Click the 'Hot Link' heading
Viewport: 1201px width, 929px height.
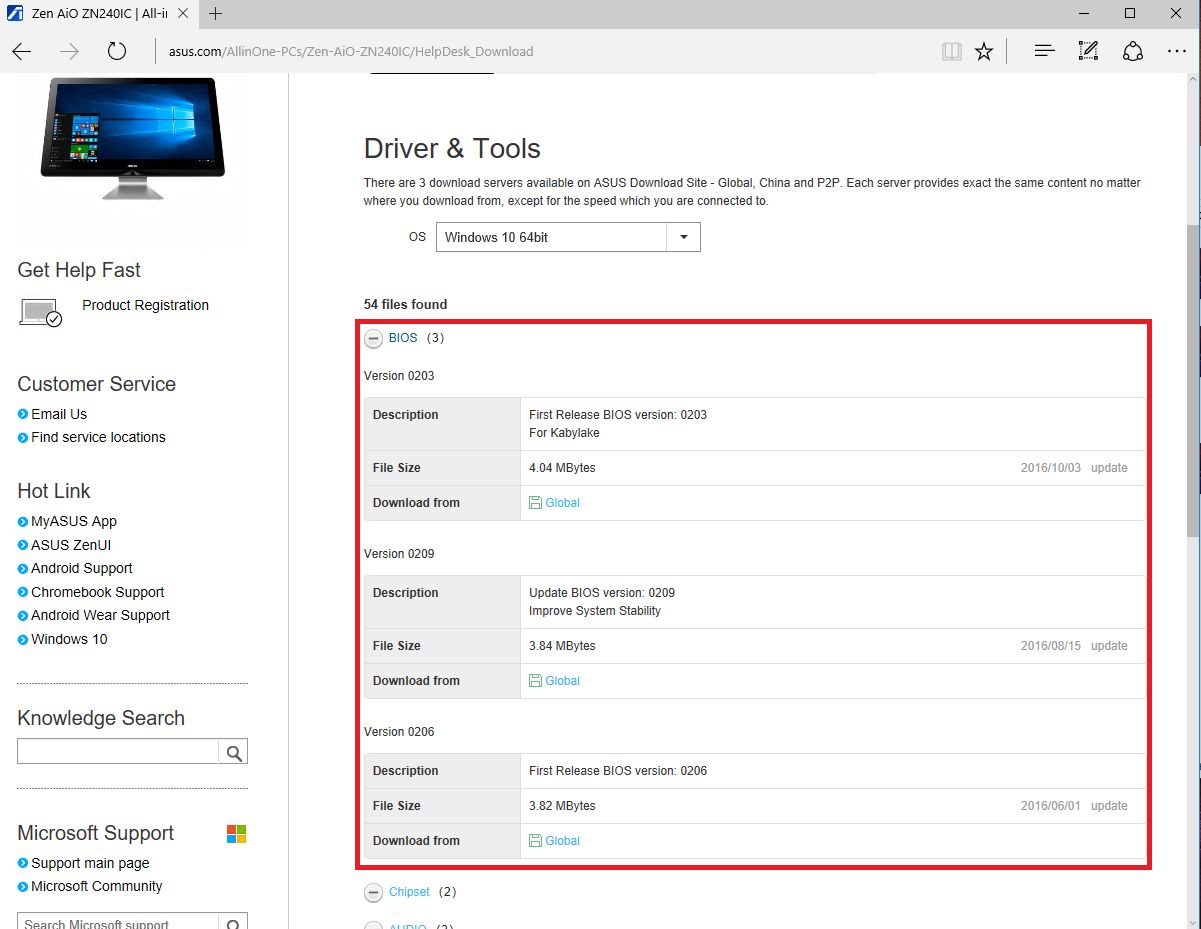tap(54, 491)
